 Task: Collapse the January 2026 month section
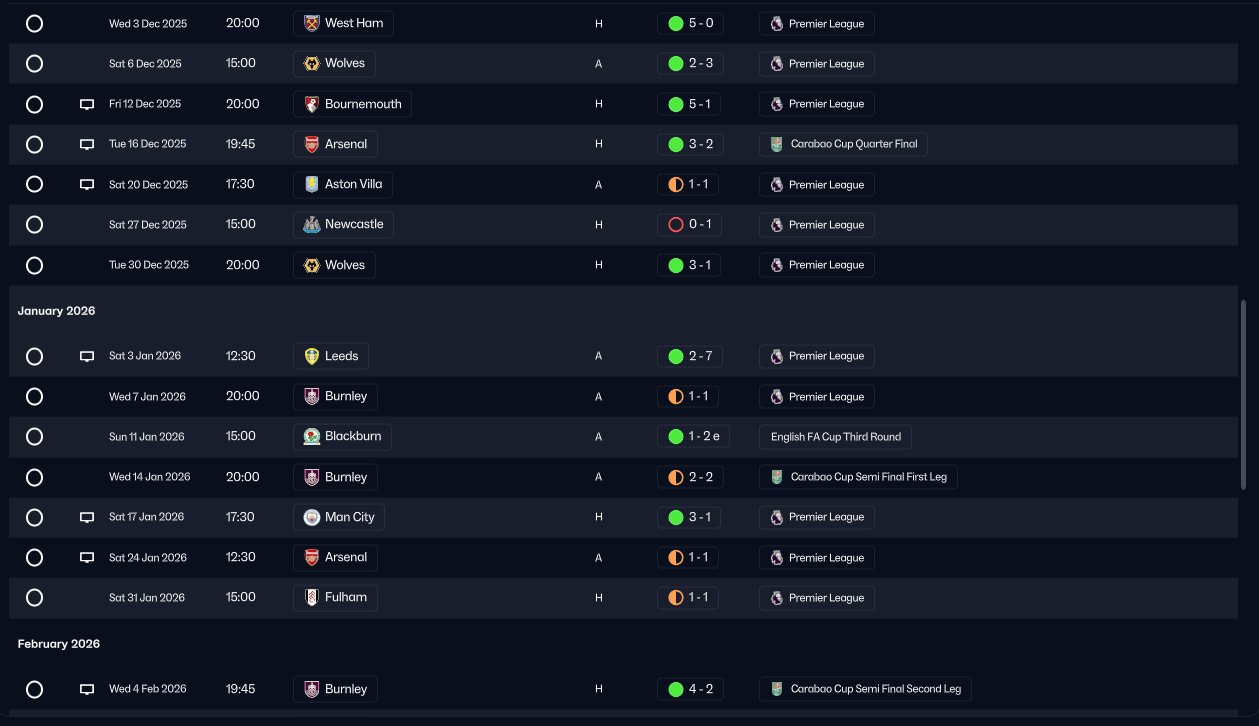(x=56, y=311)
